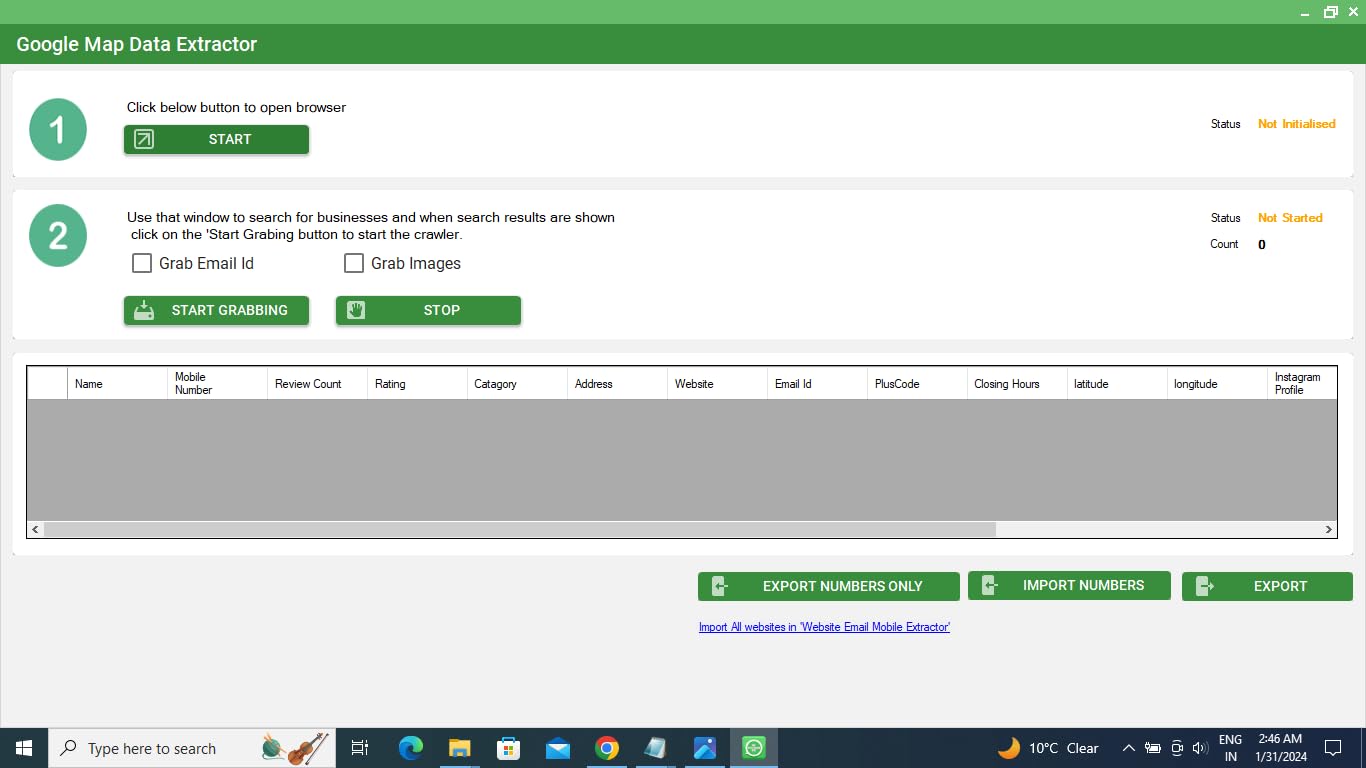Click the Count value 0

pyautogui.click(x=1261, y=245)
